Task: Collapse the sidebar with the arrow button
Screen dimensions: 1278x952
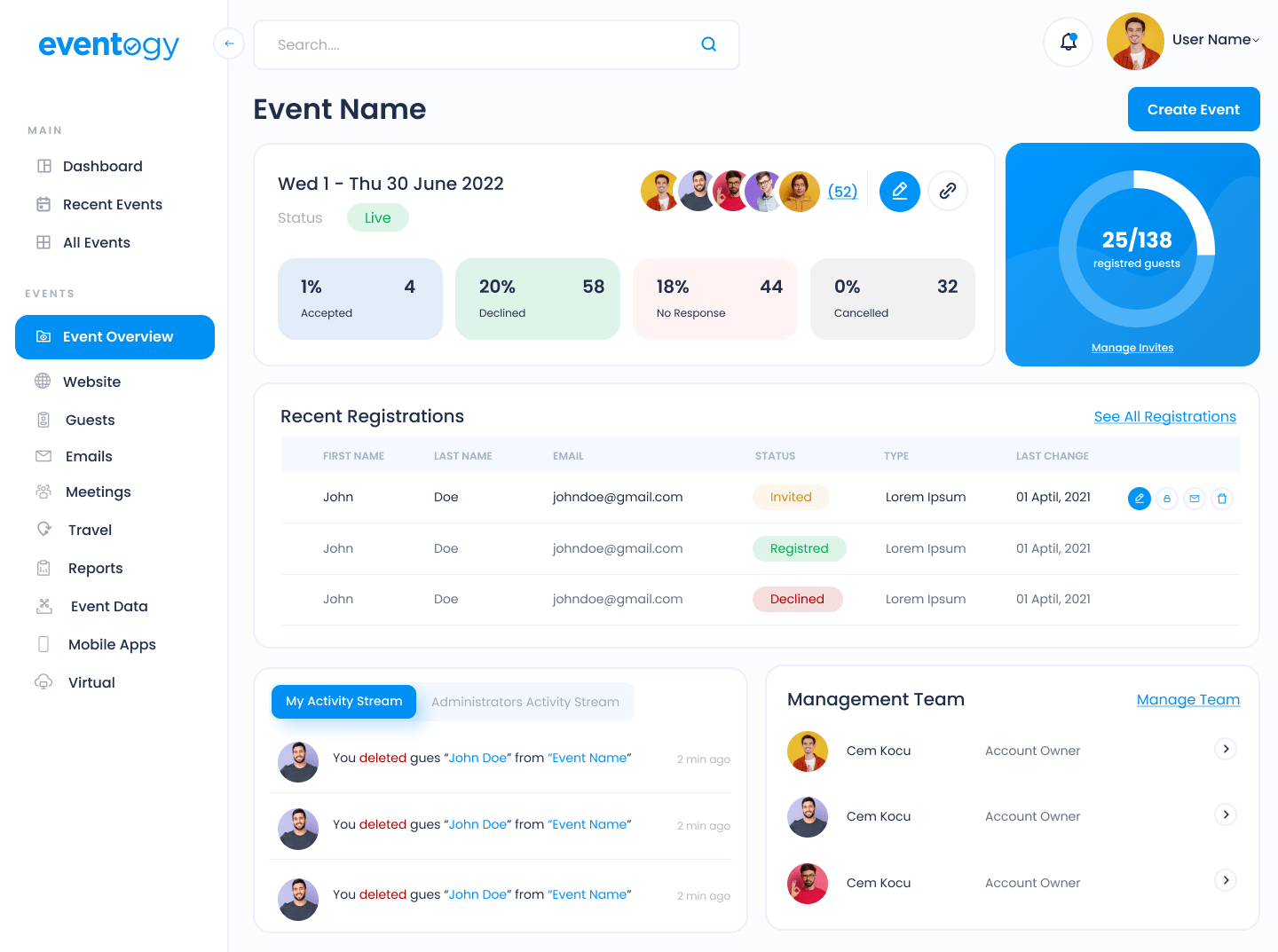Action: pyautogui.click(x=229, y=43)
